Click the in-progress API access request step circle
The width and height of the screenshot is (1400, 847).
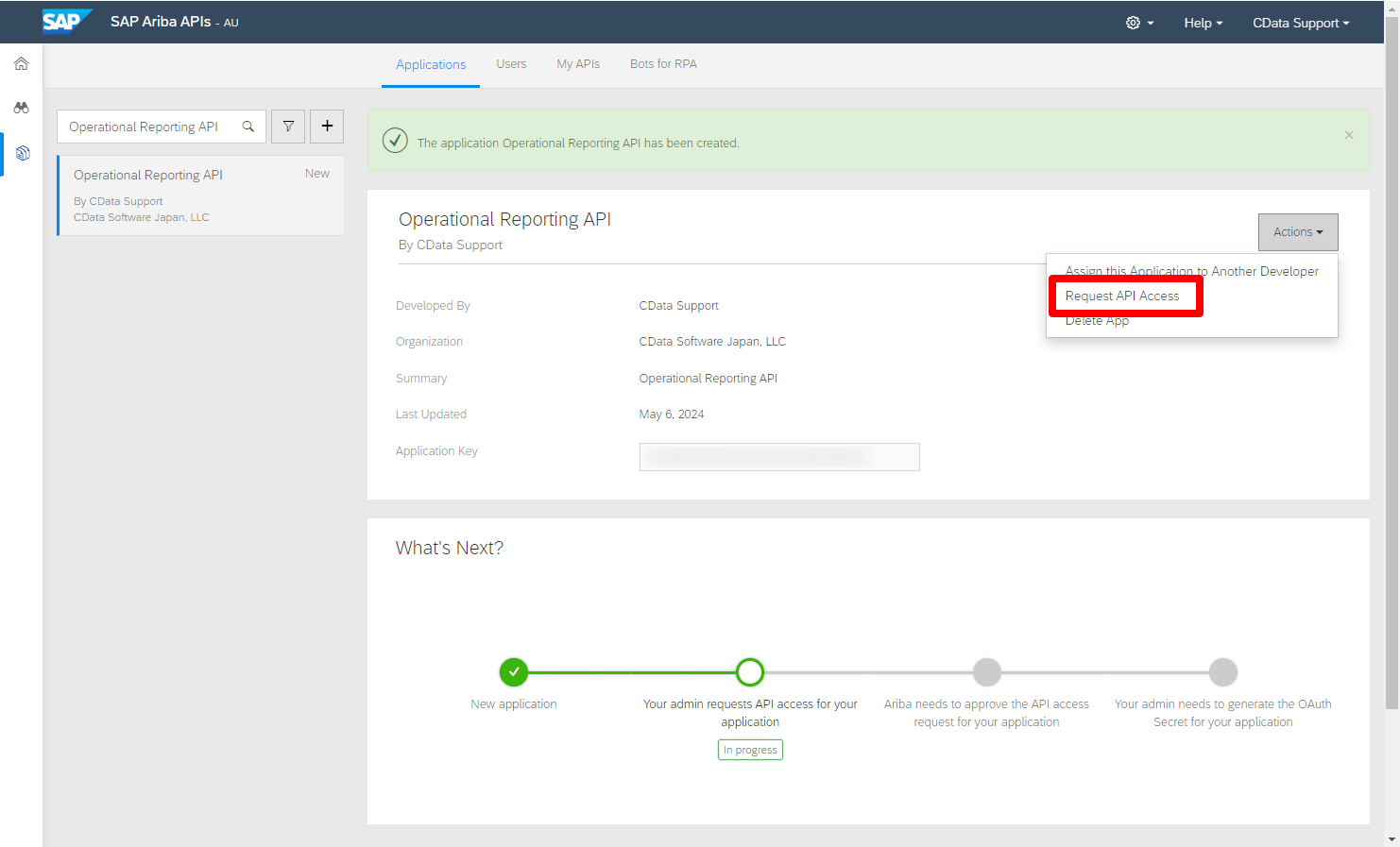coord(750,672)
